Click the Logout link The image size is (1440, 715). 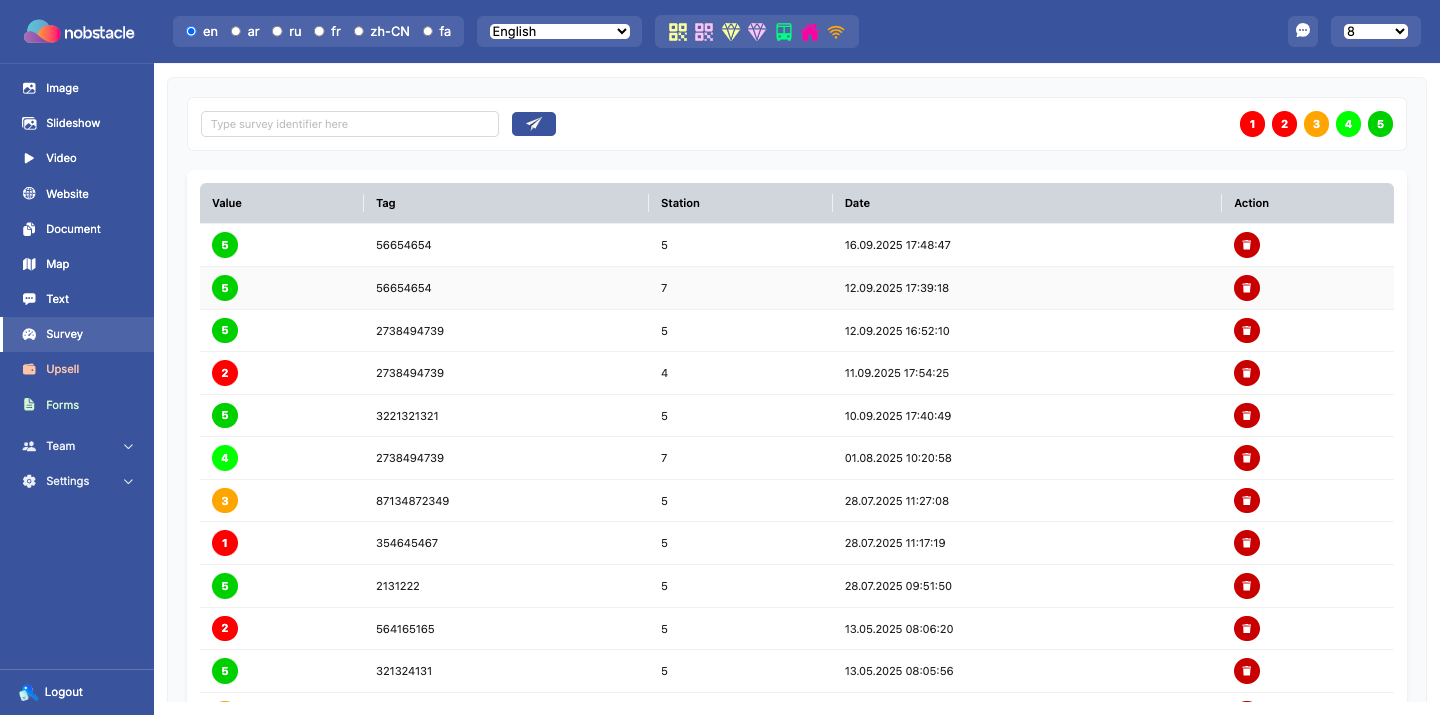(63, 692)
